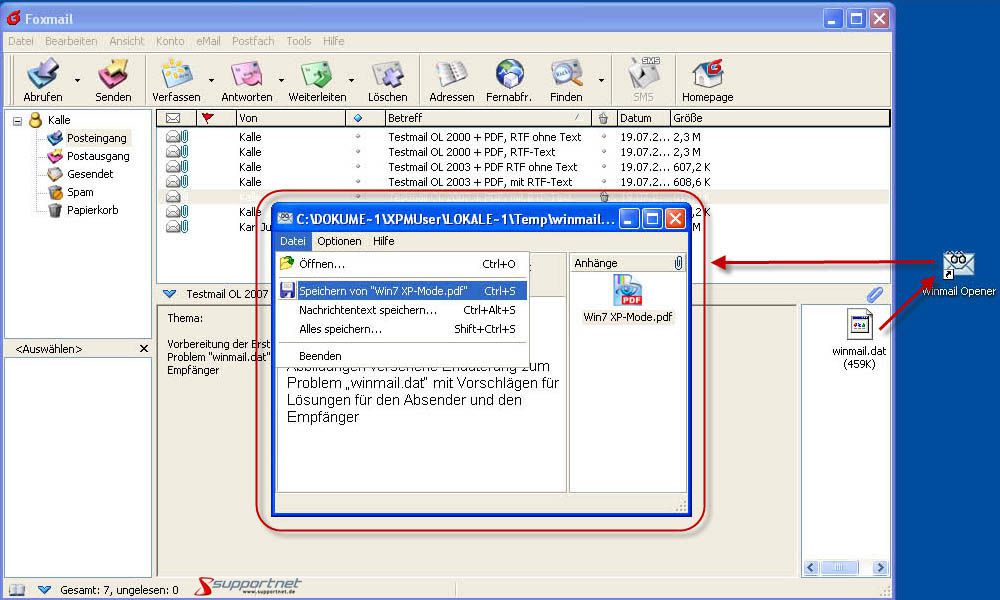Click the winmail.dat attachment on the right
The image size is (1000, 600).
click(x=859, y=326)
